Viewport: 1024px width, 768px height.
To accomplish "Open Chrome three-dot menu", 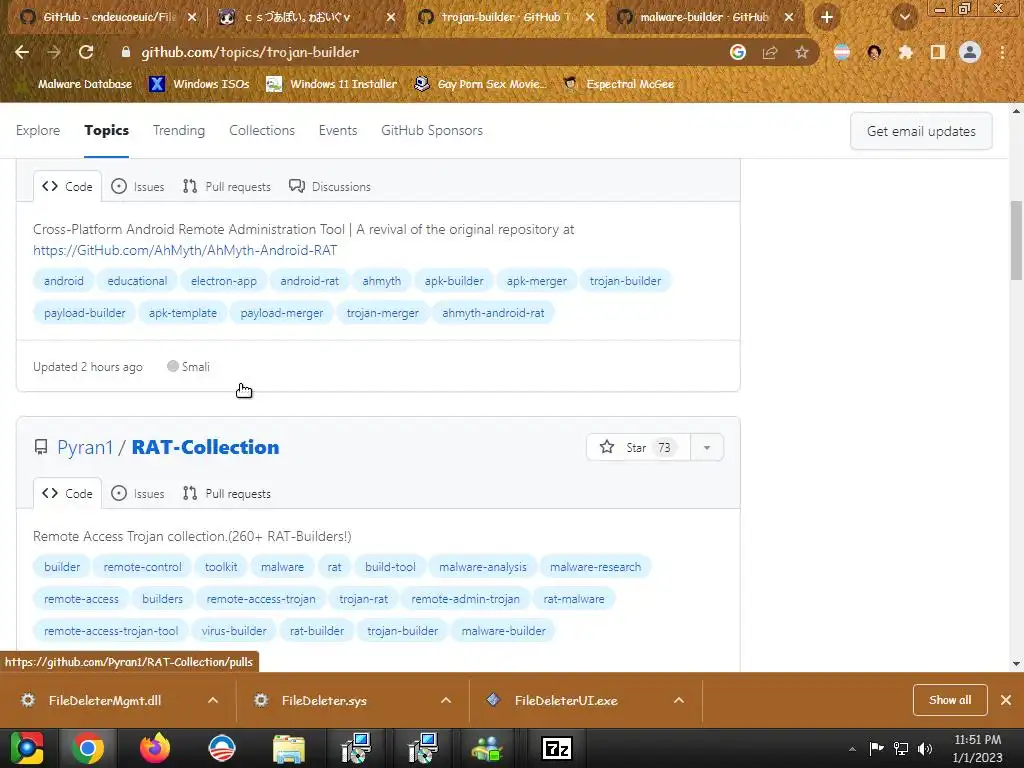I will [1002, 52].
